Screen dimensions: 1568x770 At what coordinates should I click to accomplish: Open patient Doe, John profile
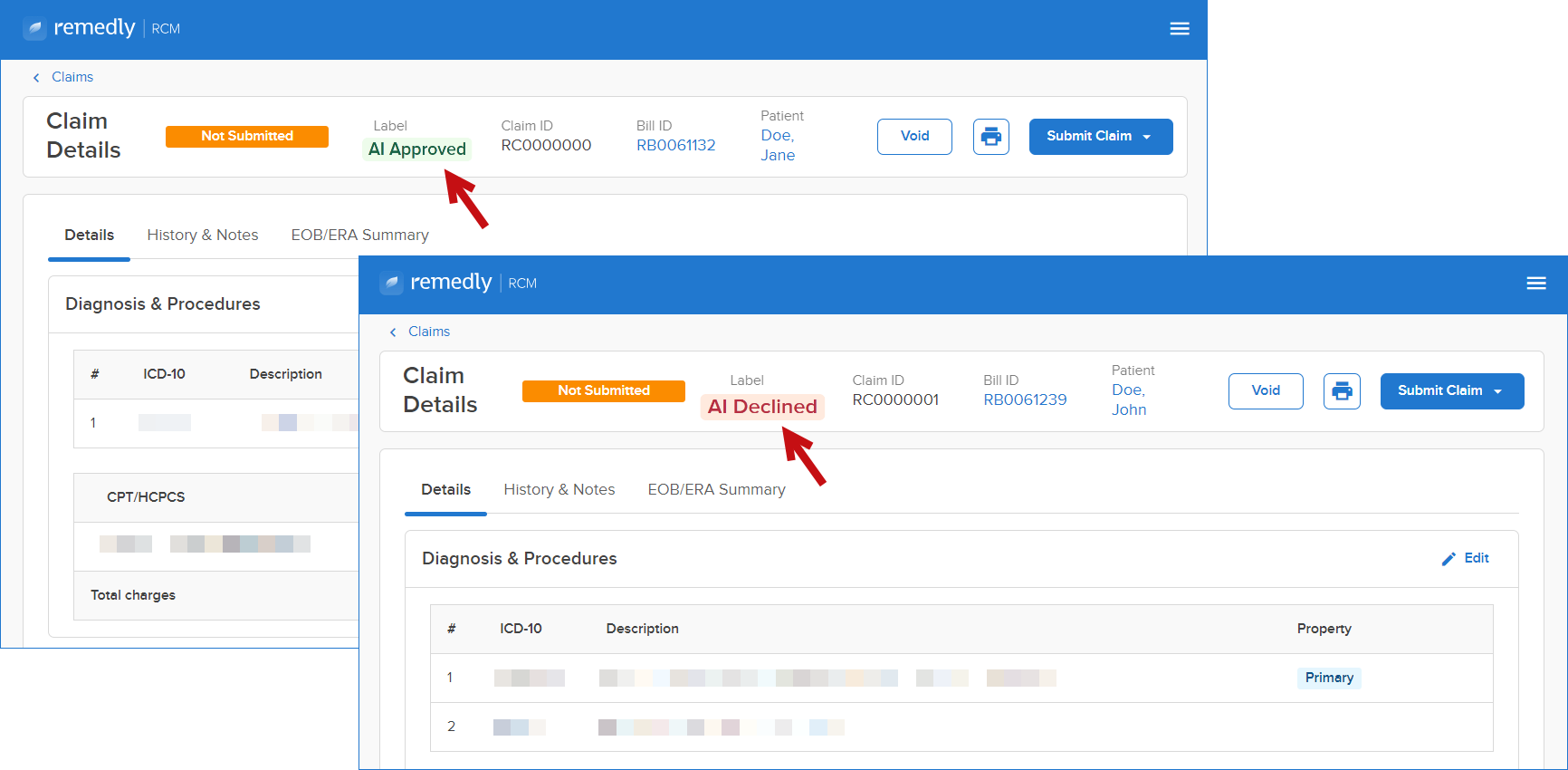[1129, 399]
